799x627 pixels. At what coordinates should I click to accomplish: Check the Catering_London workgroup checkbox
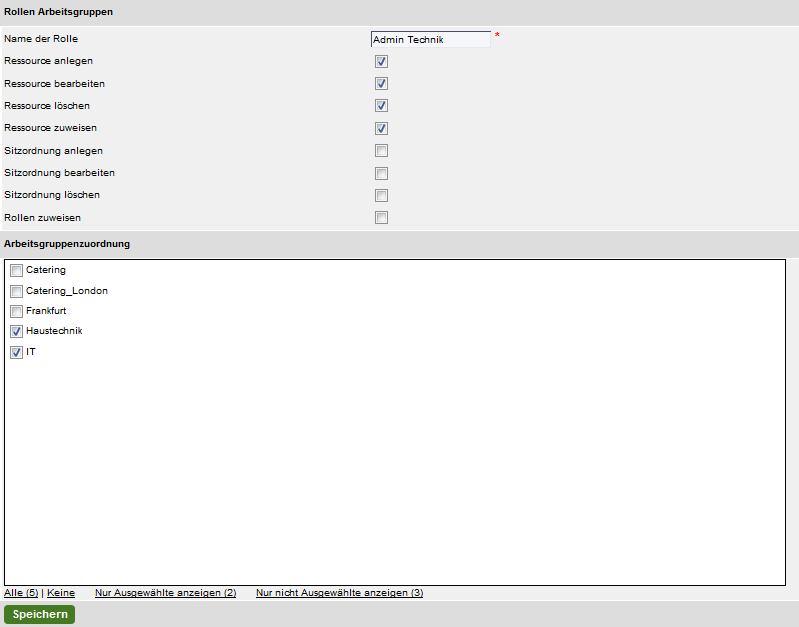(16, 291)
